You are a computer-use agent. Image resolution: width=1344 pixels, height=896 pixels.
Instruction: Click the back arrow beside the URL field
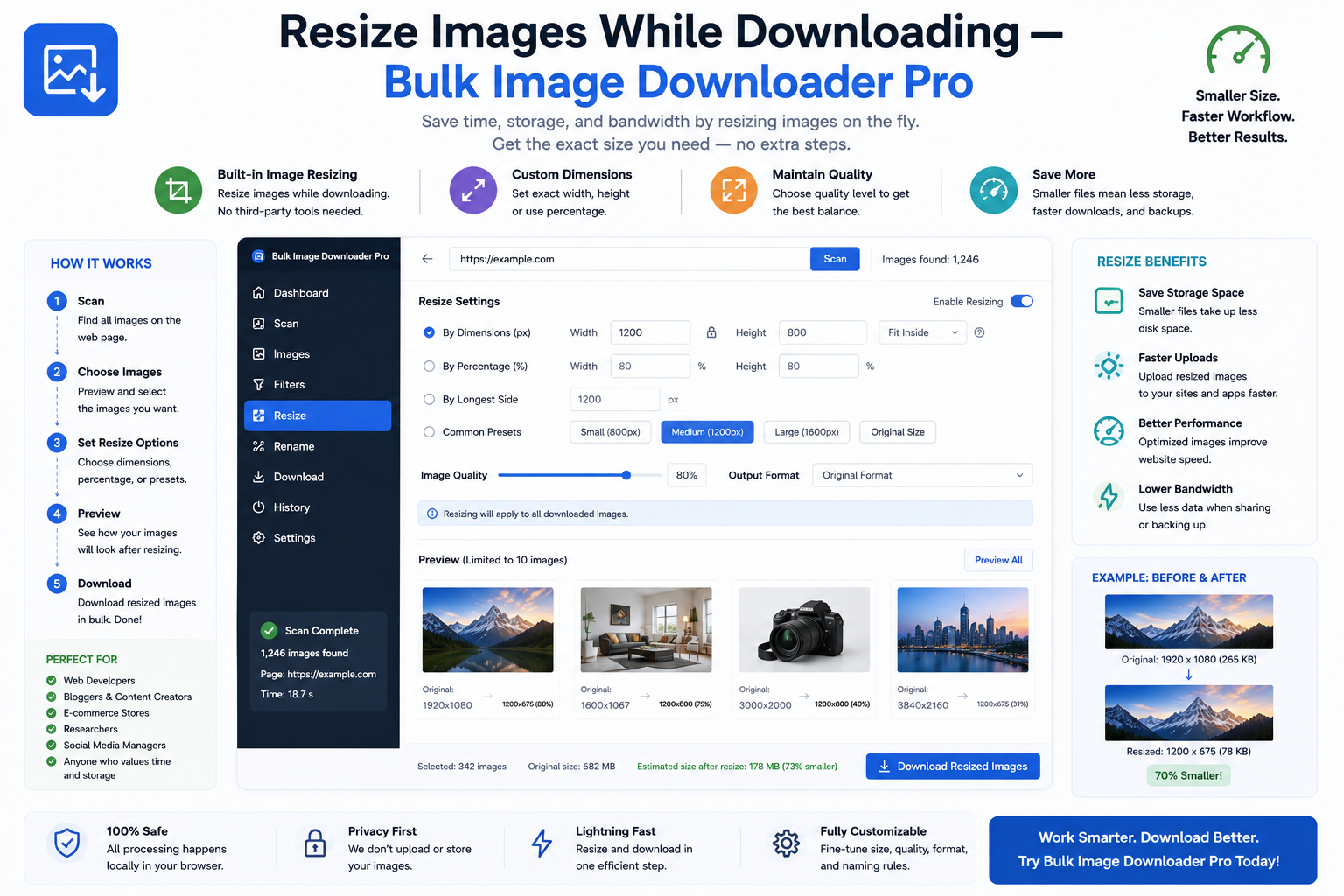pyautogui.click(x=427, y=259)
